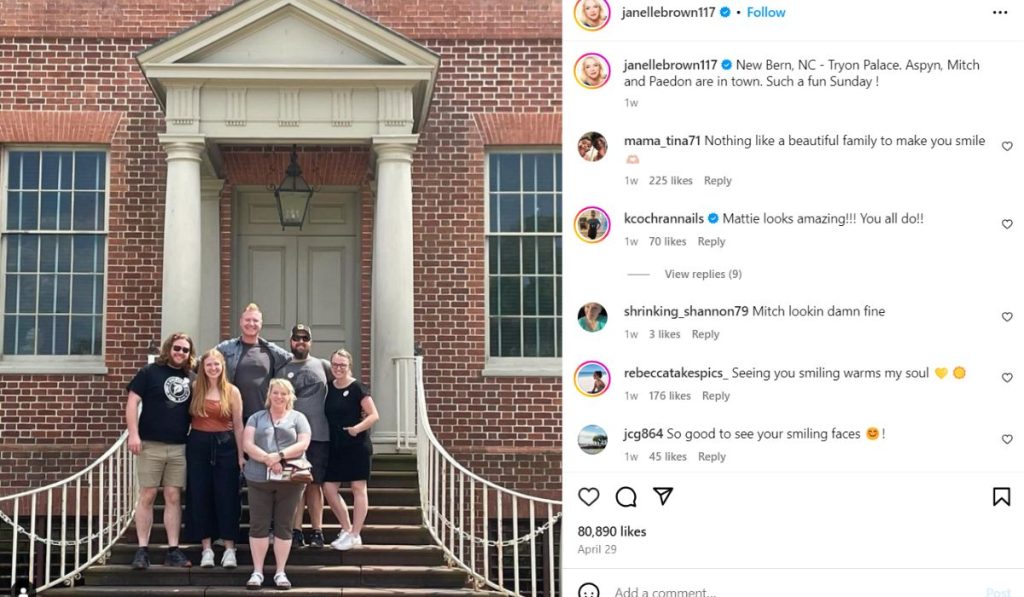Viewport: 1024px width, 597px height.
Task: View 80,890 likes list
Action: pos(612,532)
